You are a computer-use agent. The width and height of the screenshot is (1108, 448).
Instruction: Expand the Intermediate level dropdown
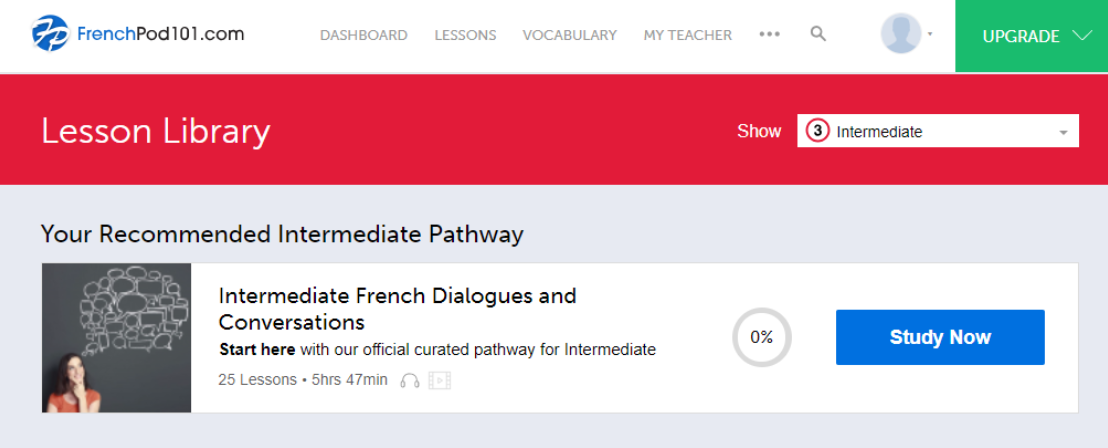(x=937, y=131)
